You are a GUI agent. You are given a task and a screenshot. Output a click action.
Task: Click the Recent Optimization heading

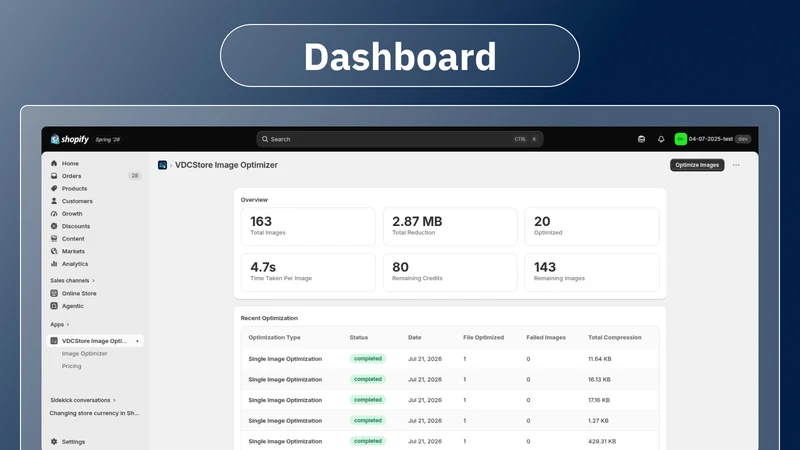pyautogui.click(x=269, y=318)
